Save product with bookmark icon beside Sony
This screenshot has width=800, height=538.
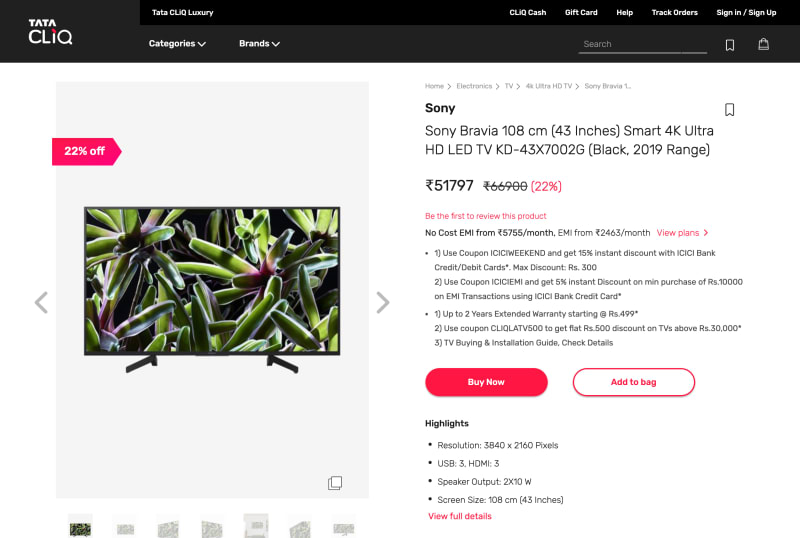(730, 110)
